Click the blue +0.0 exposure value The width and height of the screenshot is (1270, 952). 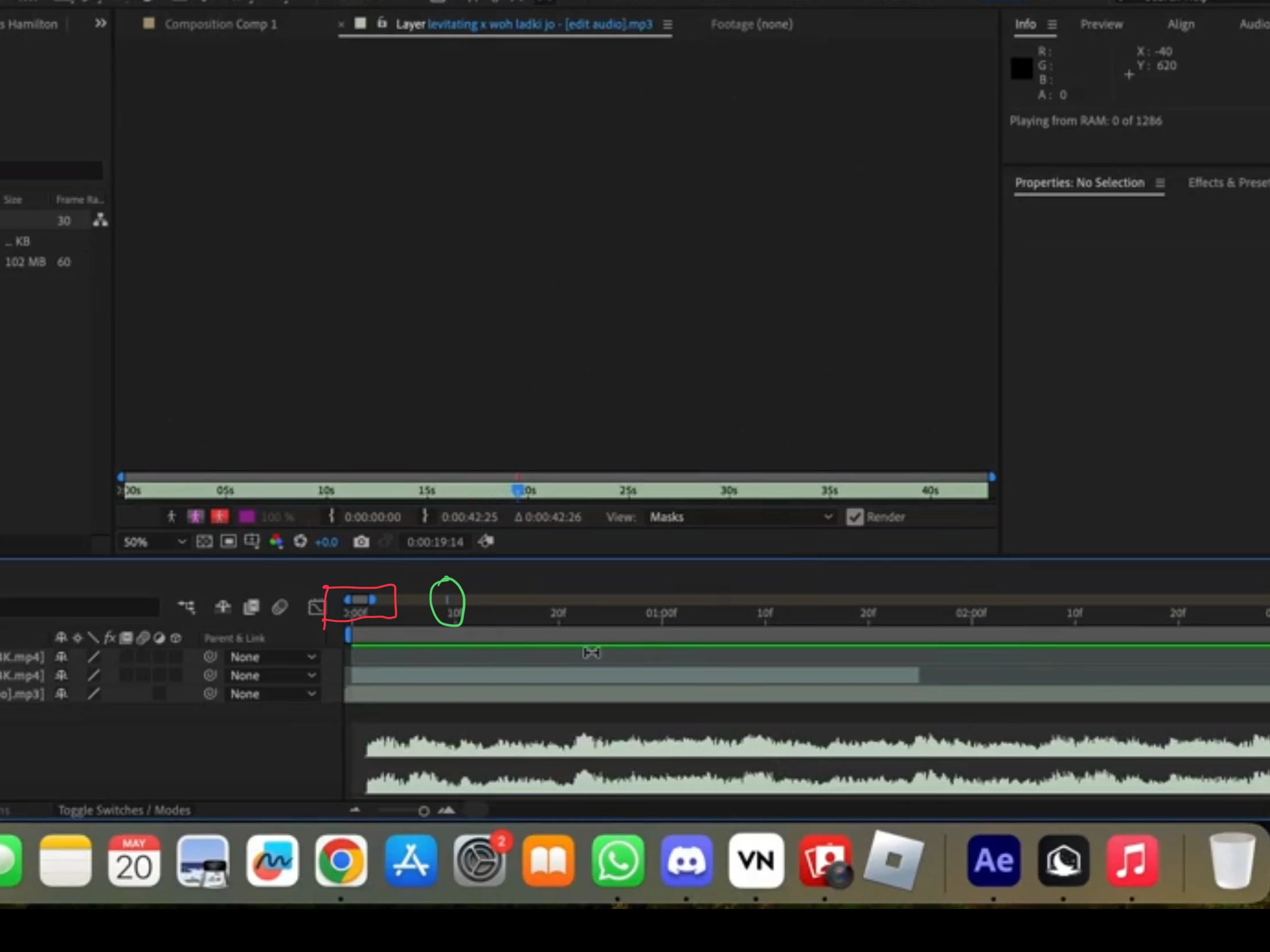(x=326, y=541)
